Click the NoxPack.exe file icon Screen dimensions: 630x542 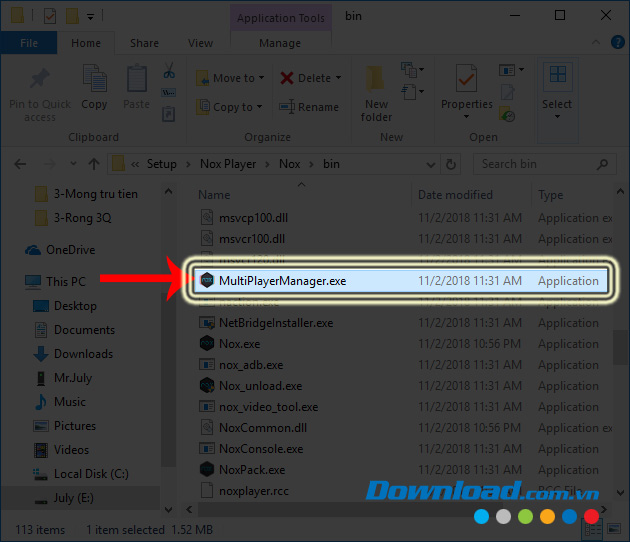click(x=207, y=469)
